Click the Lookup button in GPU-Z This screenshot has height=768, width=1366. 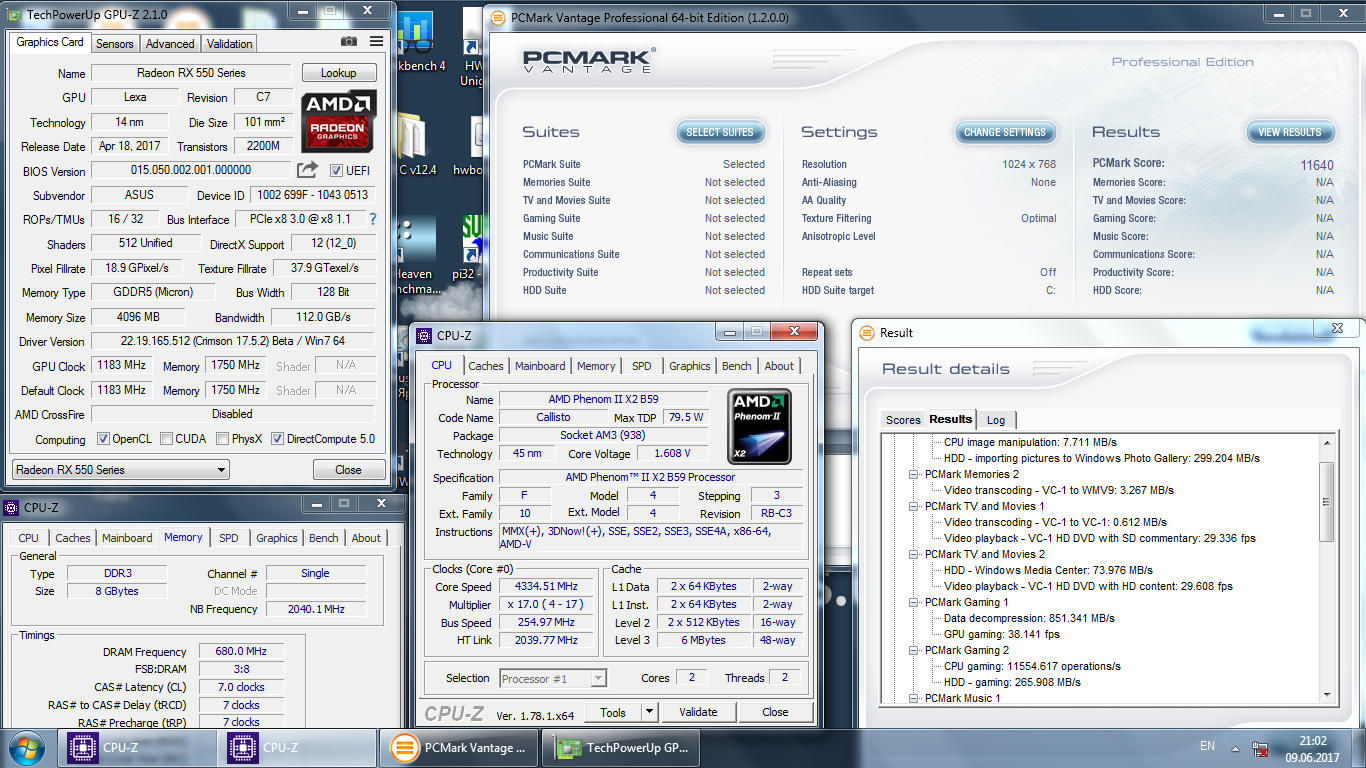click(338, 73)
